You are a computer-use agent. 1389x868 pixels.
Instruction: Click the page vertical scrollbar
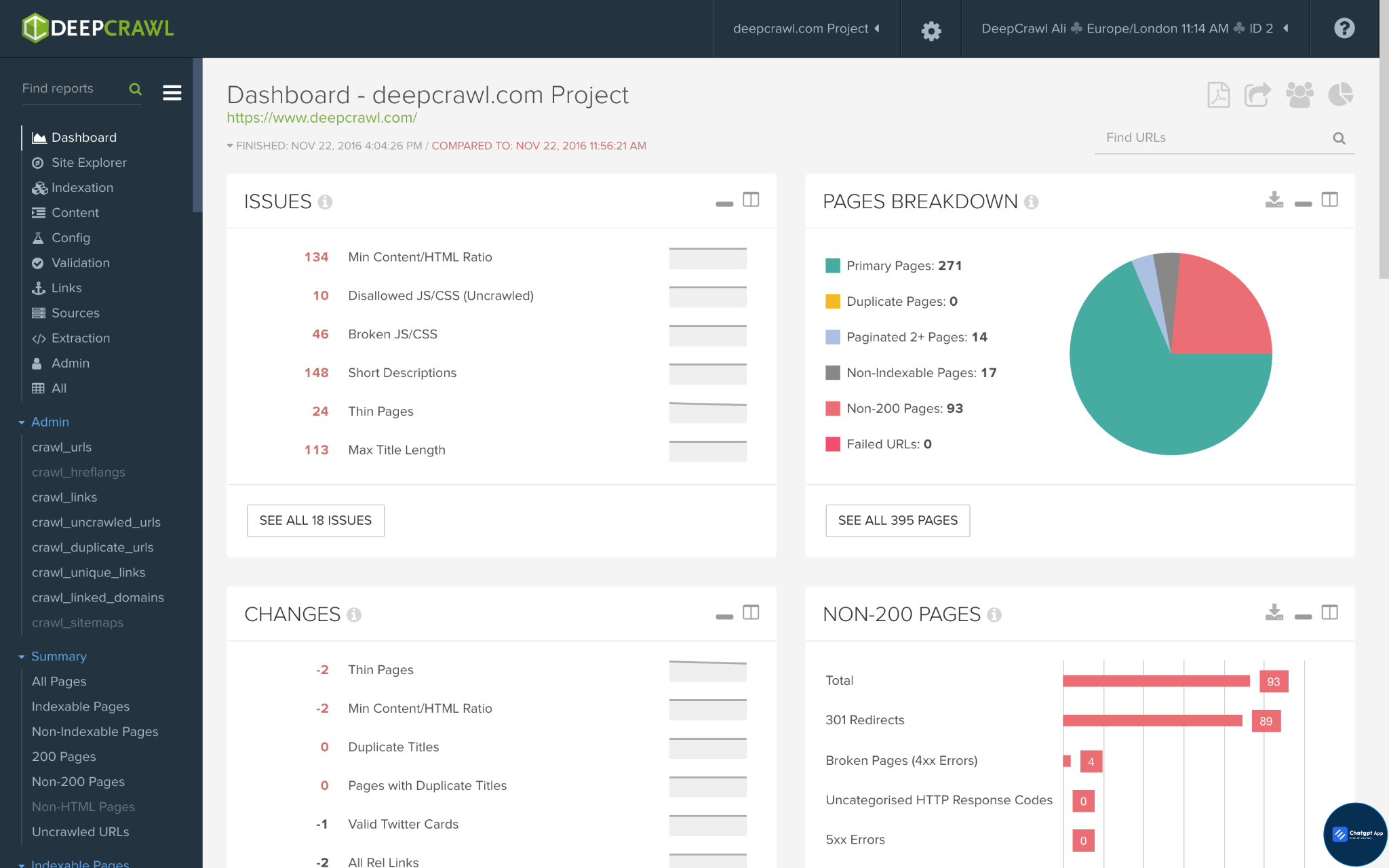(x=1384, y=170)
